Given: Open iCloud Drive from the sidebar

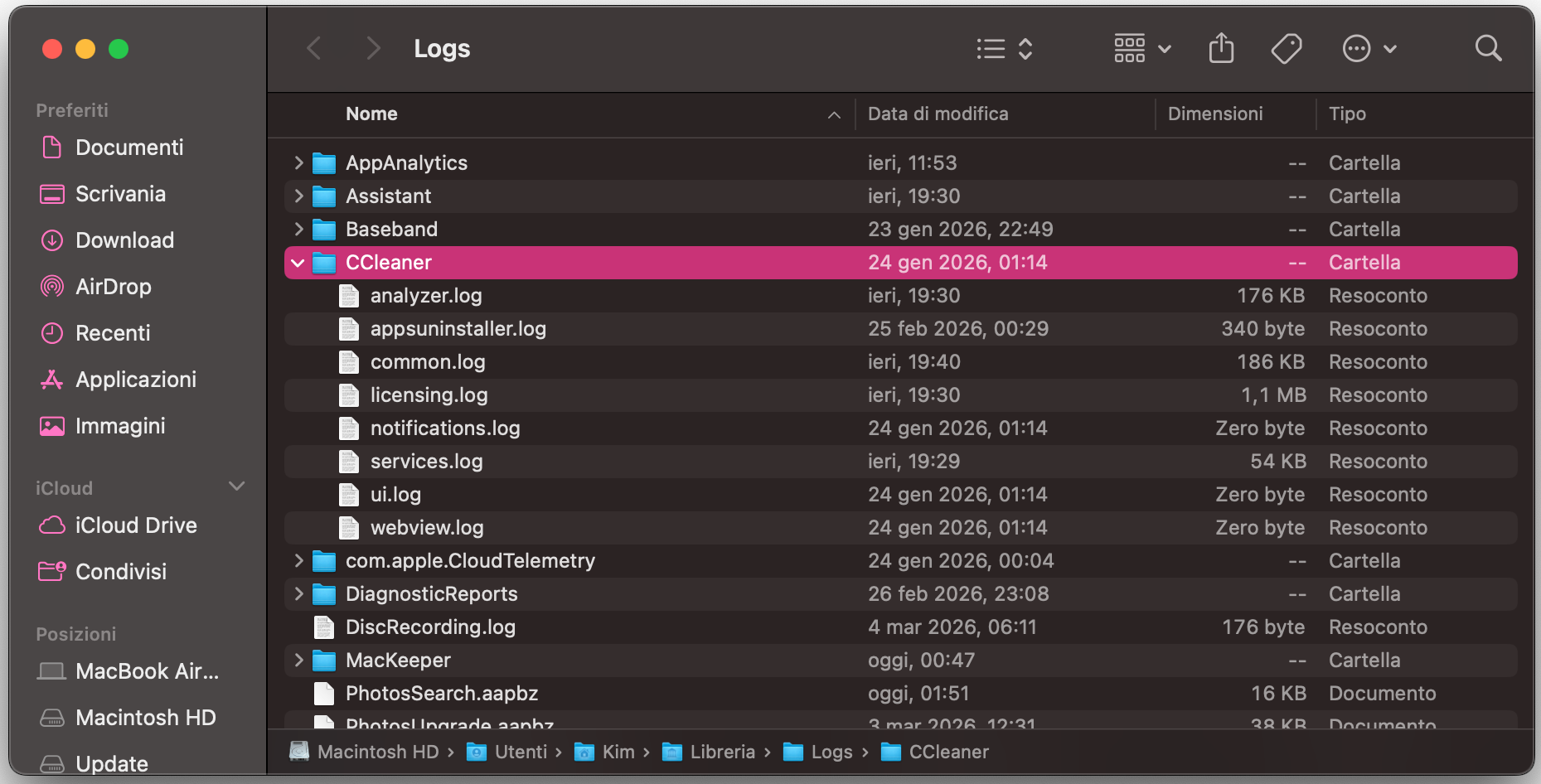Looking at the screenshot, I should point(136,525).
